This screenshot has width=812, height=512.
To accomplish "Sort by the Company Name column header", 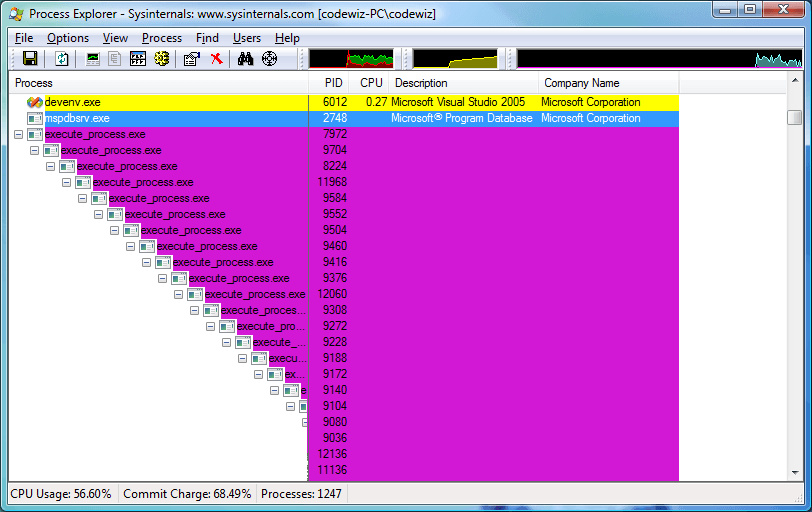I will [580, 83].
